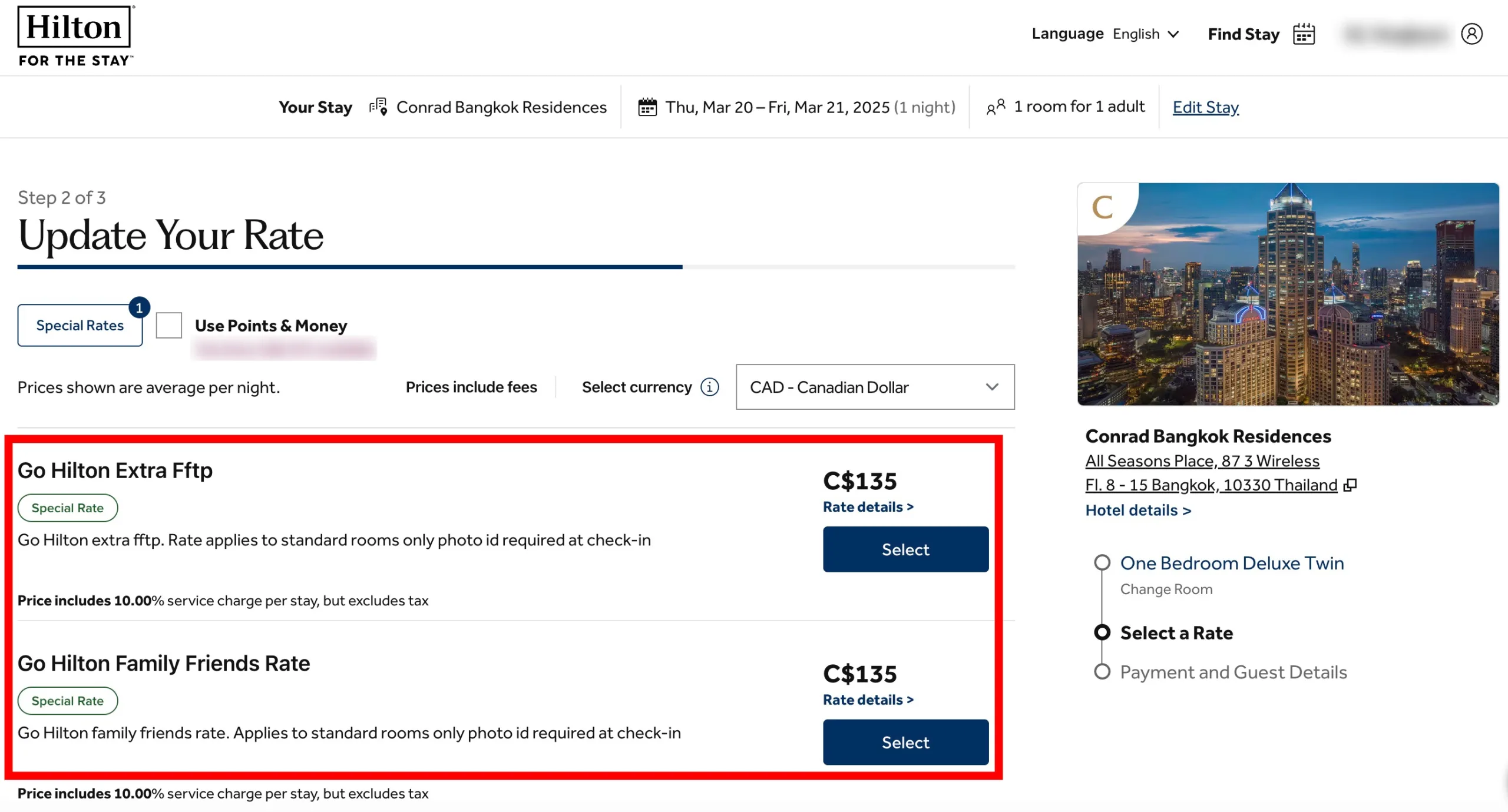This screenshot has height=812, width=1508.
Task: Expand the CAD Canadian Dollar currency dropdown
Action: (875, 388)
